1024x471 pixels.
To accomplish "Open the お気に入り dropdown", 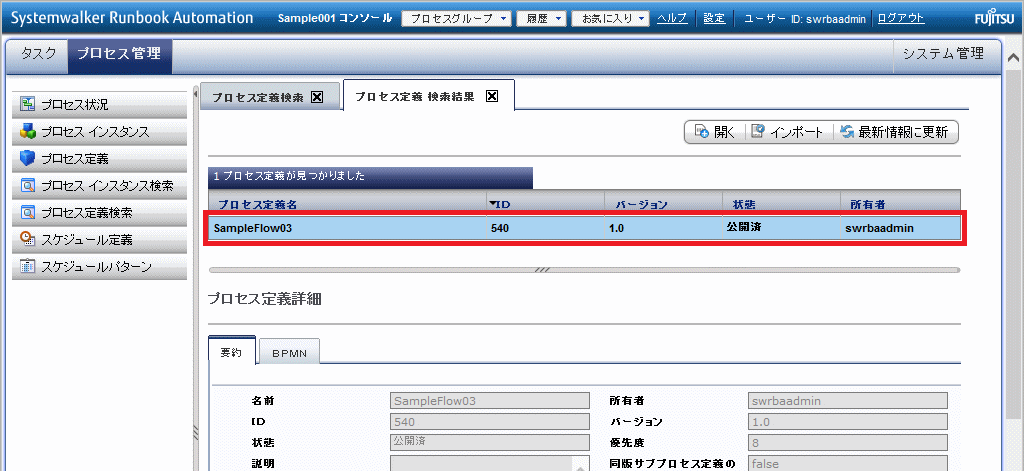I will [x=610, y=18].
